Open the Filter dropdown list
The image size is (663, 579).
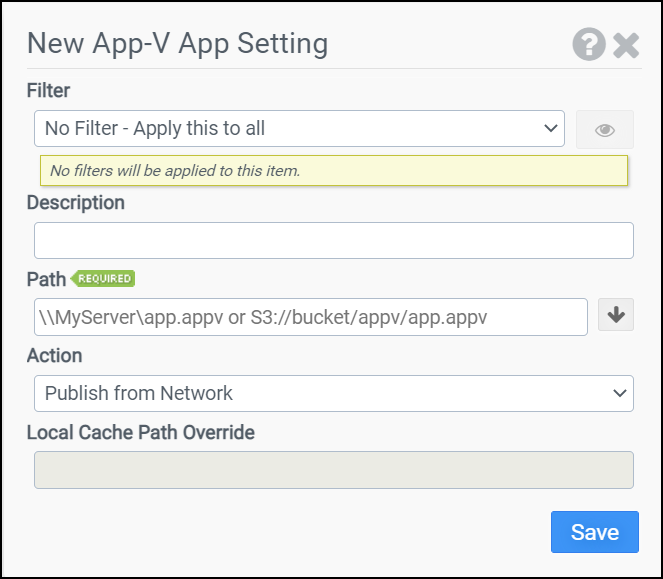(298, 128)
